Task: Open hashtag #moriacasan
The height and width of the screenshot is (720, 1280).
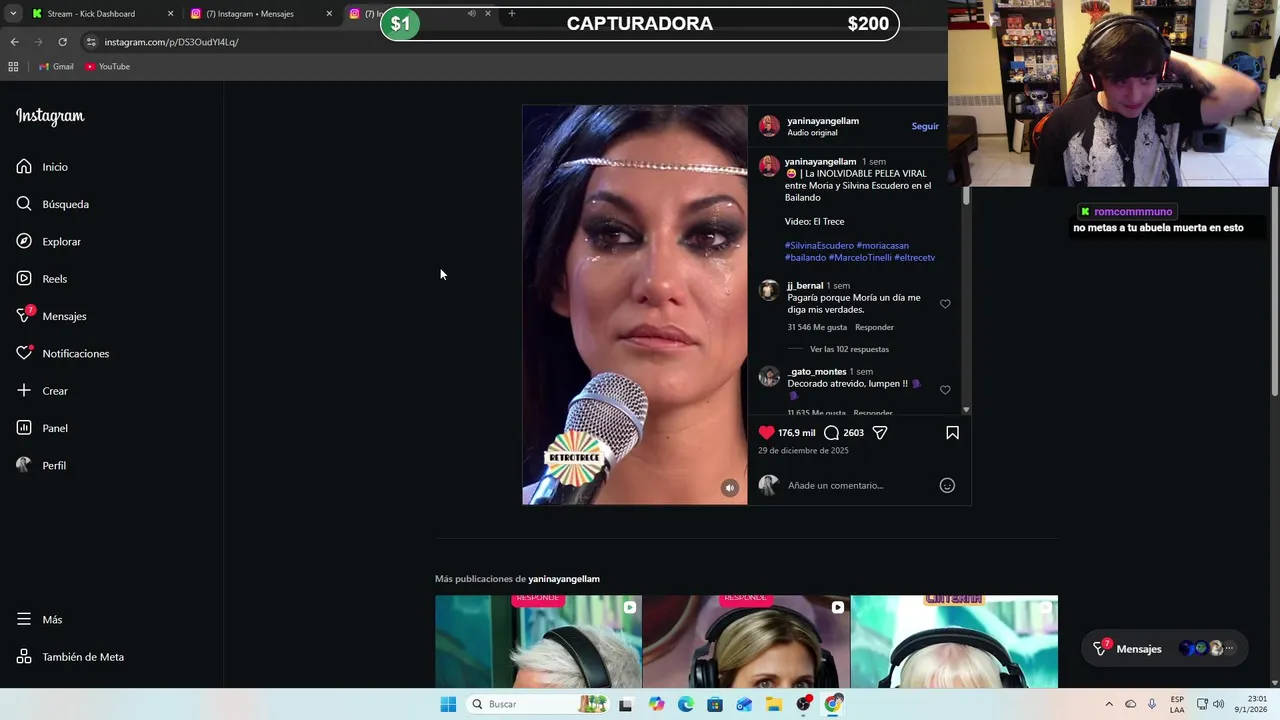Action: 882,246
